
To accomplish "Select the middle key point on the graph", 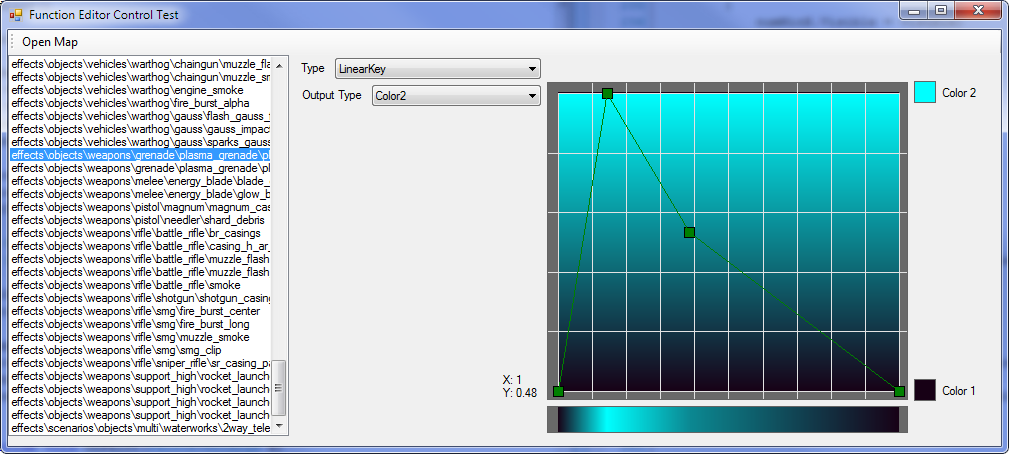I will tap(689, 232).
